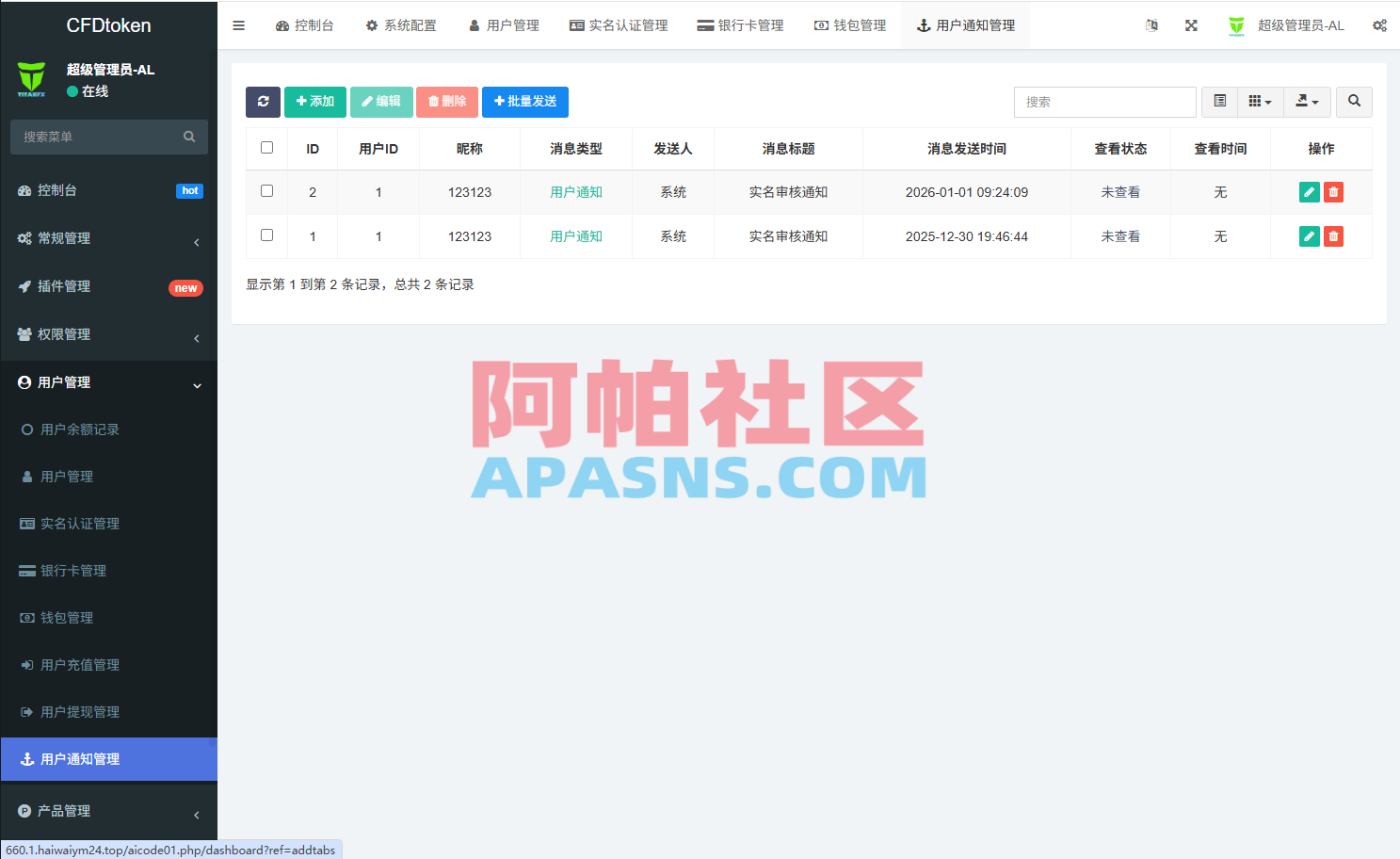Toggle the table card view icon
This screenshot has height=859, width=1400.
(x=1219, y=102)
